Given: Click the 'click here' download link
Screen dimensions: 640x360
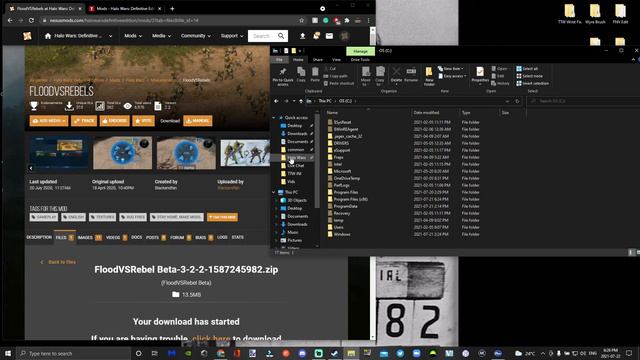Looking at the screenshot, I should tap(211, 338).
